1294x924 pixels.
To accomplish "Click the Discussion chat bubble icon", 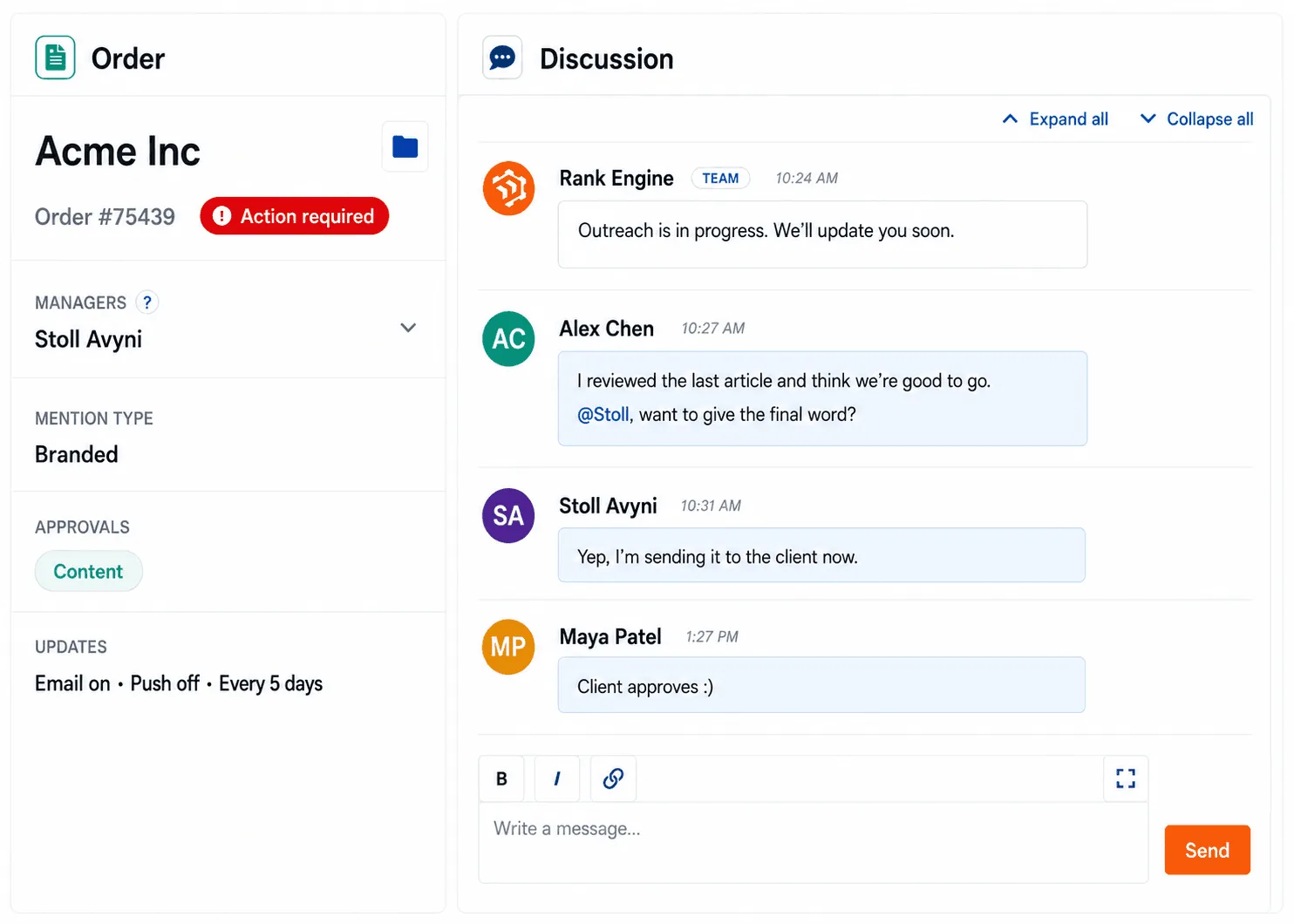I will pyautogui.click(x=502, y=58).
